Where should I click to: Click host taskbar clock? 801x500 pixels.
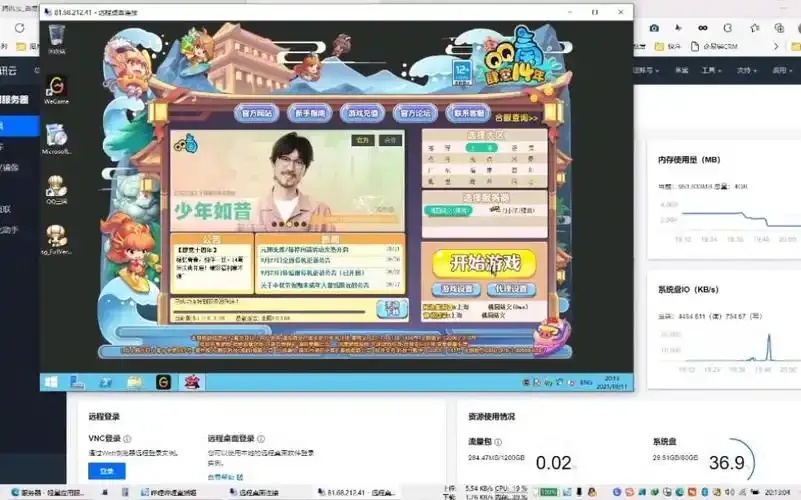coord(779,492)
